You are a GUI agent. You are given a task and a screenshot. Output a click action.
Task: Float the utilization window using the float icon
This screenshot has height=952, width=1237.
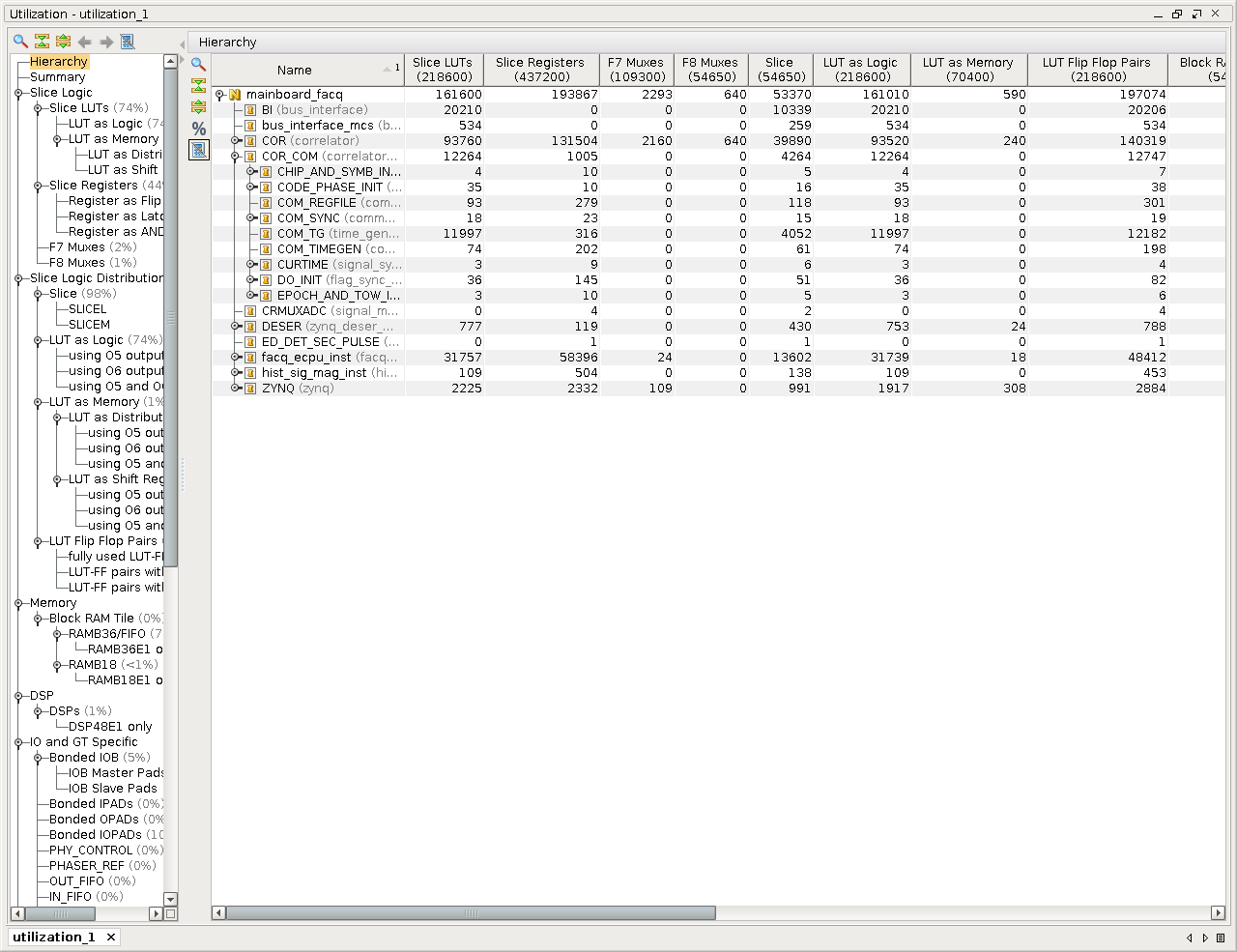(x=1196, y=14)
